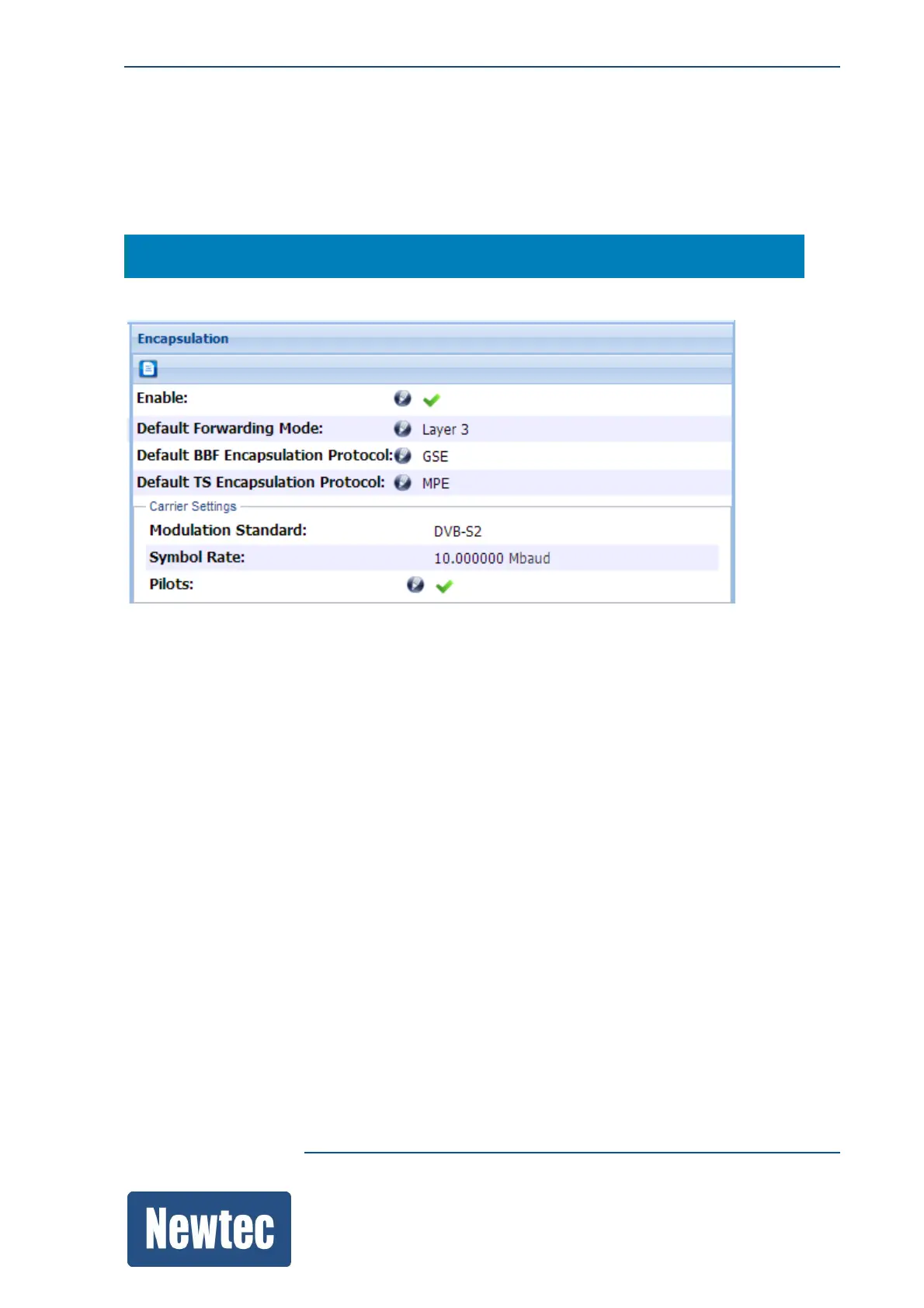Click the Symbol Rate label

196,558
